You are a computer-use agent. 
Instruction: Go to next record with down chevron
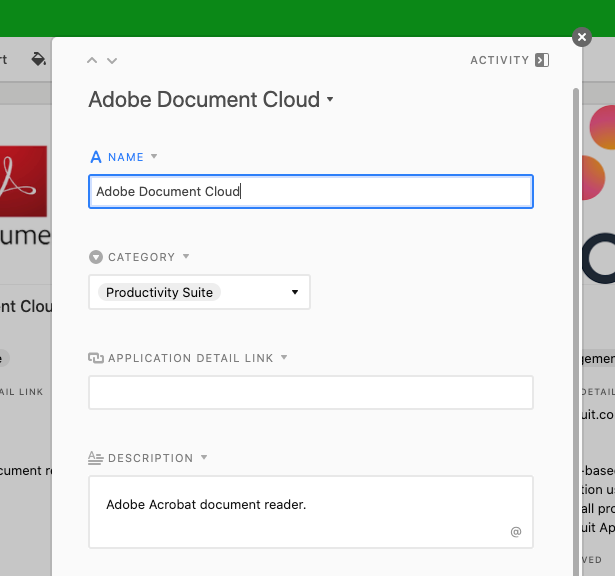coord(112,60)
